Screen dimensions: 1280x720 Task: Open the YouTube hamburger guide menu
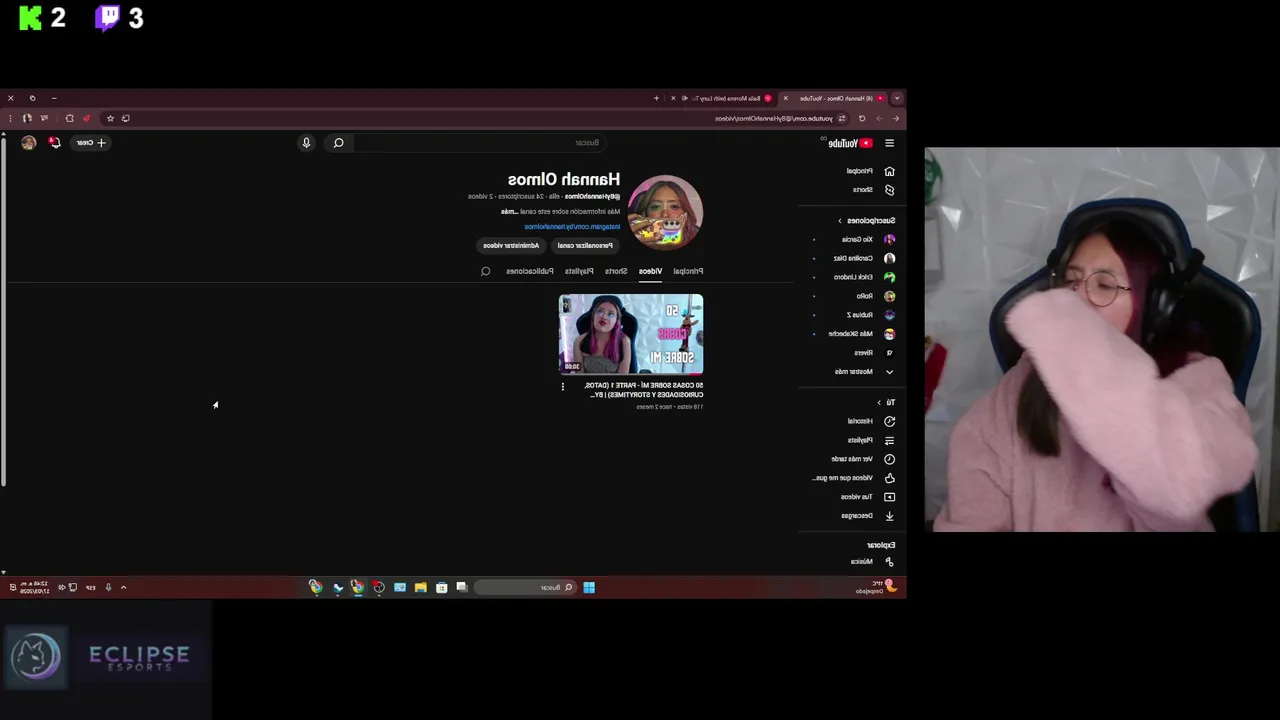[889, 143]
